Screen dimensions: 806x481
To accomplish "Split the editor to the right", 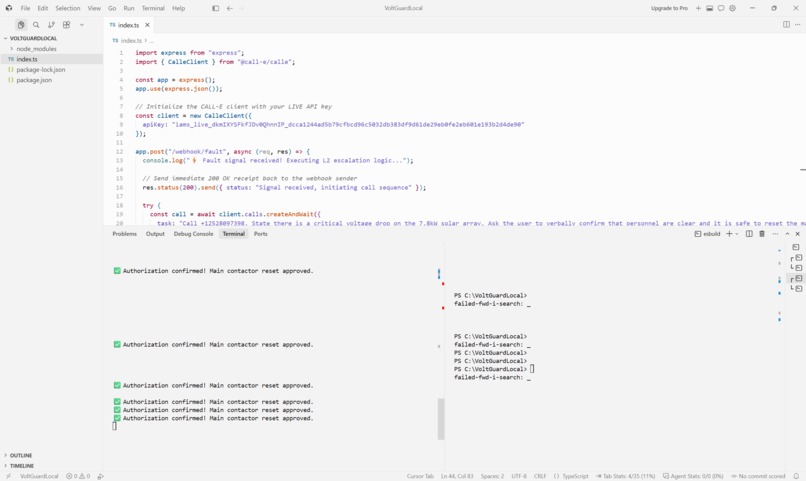I will (x=786, y=24).
